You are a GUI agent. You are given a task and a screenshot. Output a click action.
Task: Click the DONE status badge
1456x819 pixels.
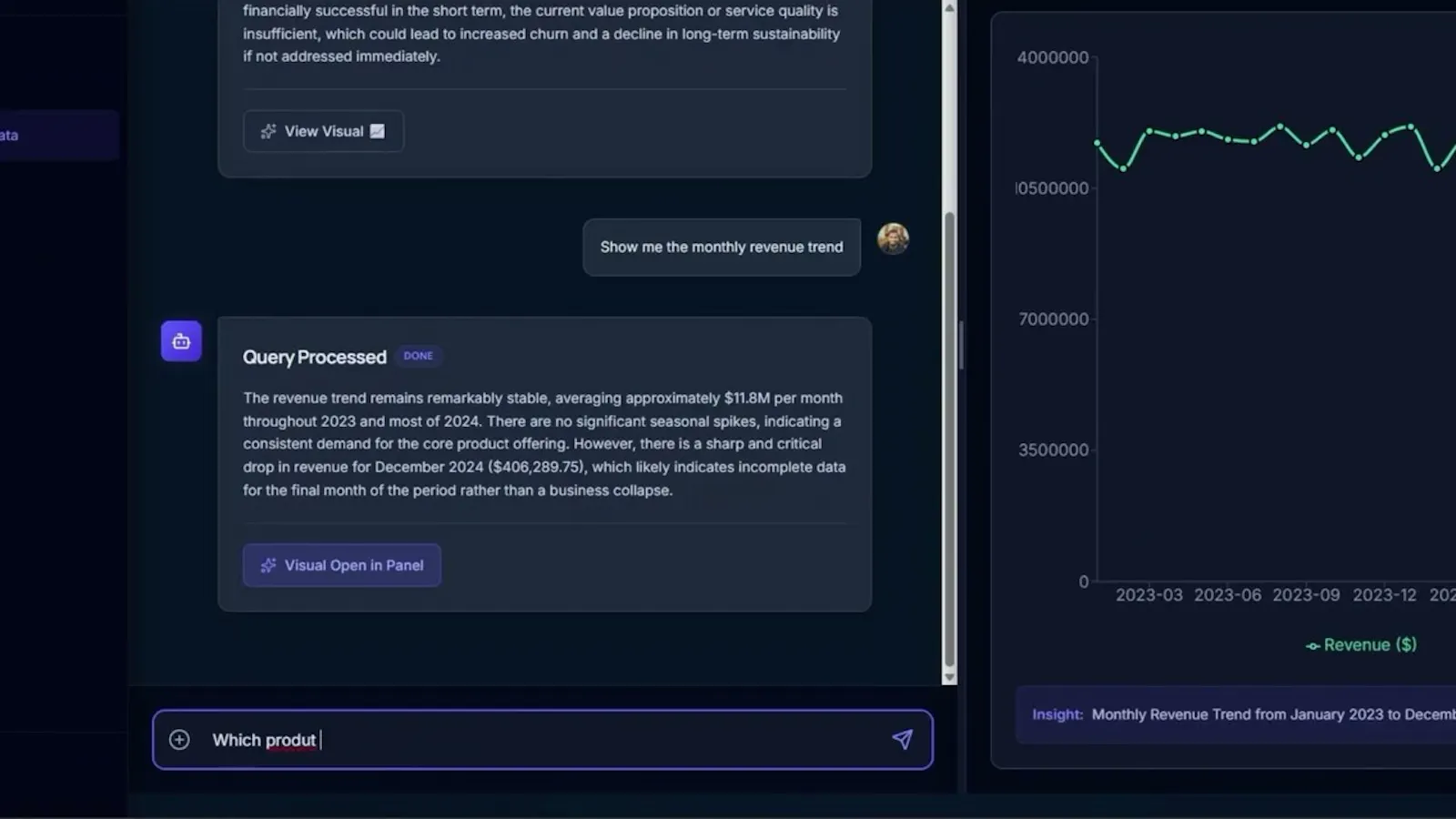419,356
